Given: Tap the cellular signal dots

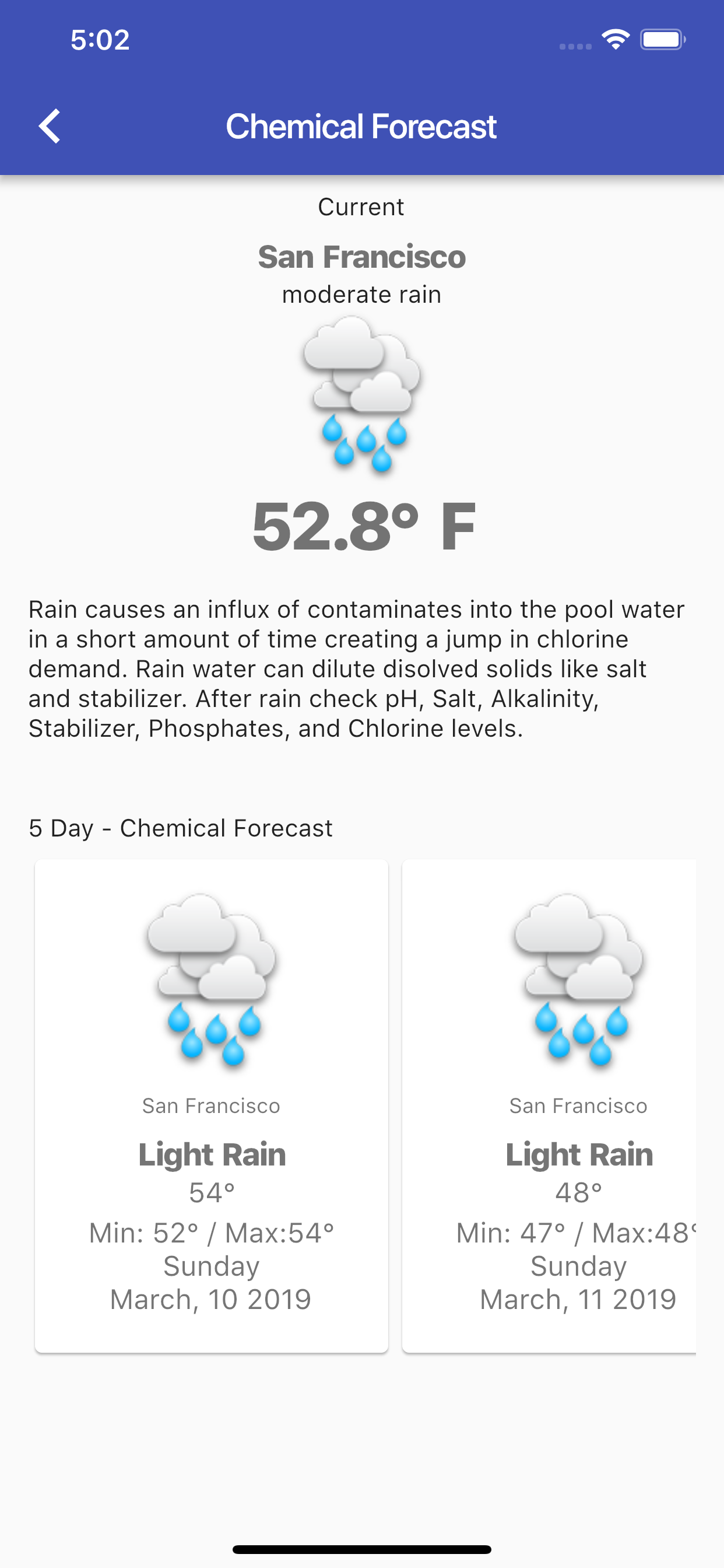Looking at the screenshot, I should (575, 46).
